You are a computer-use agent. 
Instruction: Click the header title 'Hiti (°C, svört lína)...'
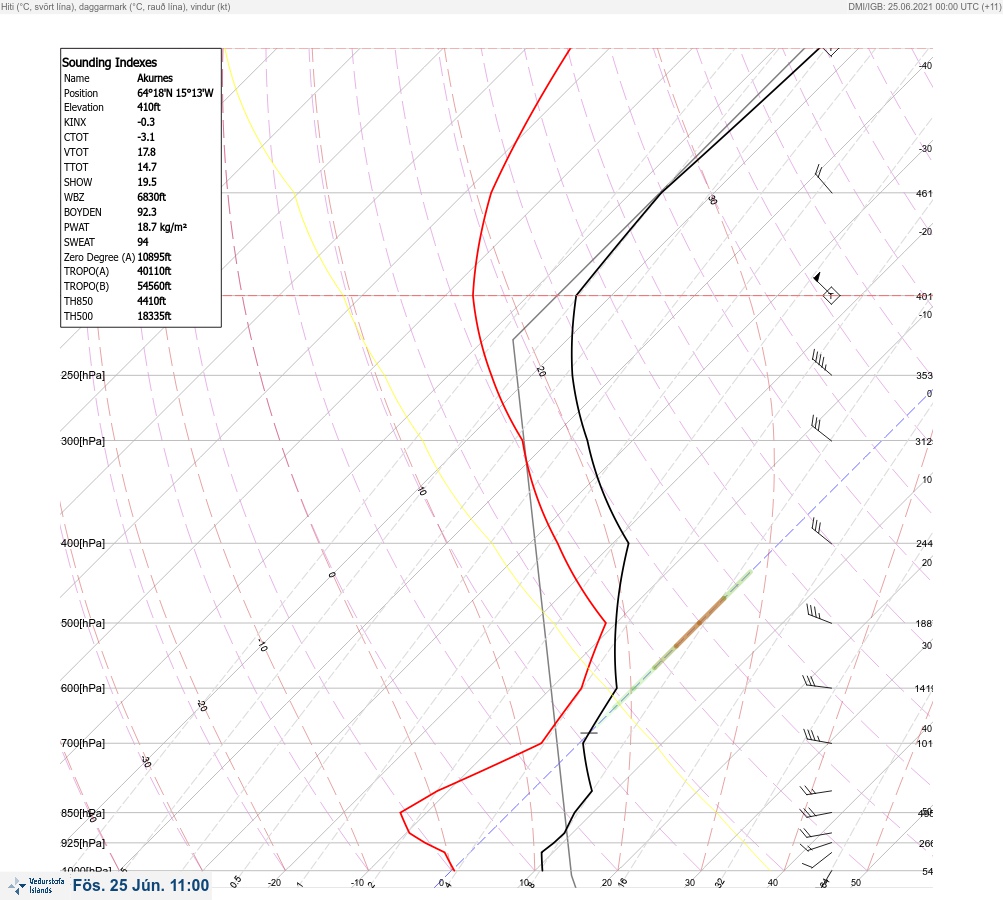pos(116,7)
